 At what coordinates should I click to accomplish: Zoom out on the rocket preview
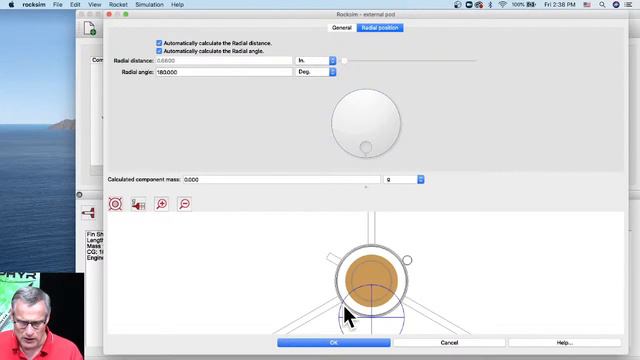click(x=184, y=204)
